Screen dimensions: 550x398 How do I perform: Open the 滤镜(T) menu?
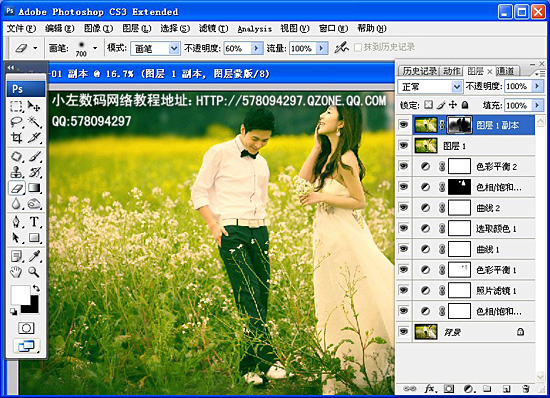213,28
